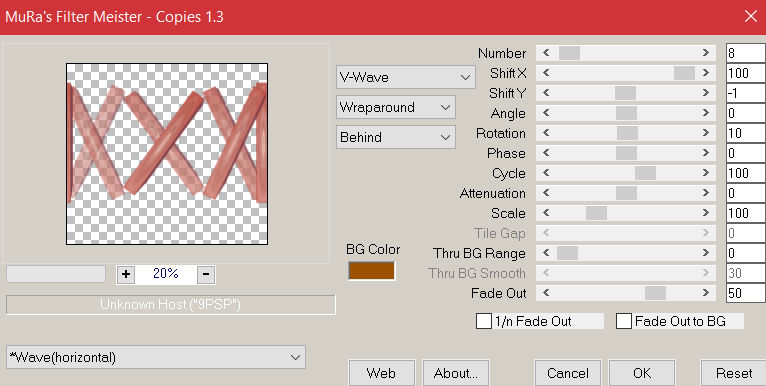Click the Shift Y right arrow
Viewport: 766px width, 386px height.
coord(706,93)
